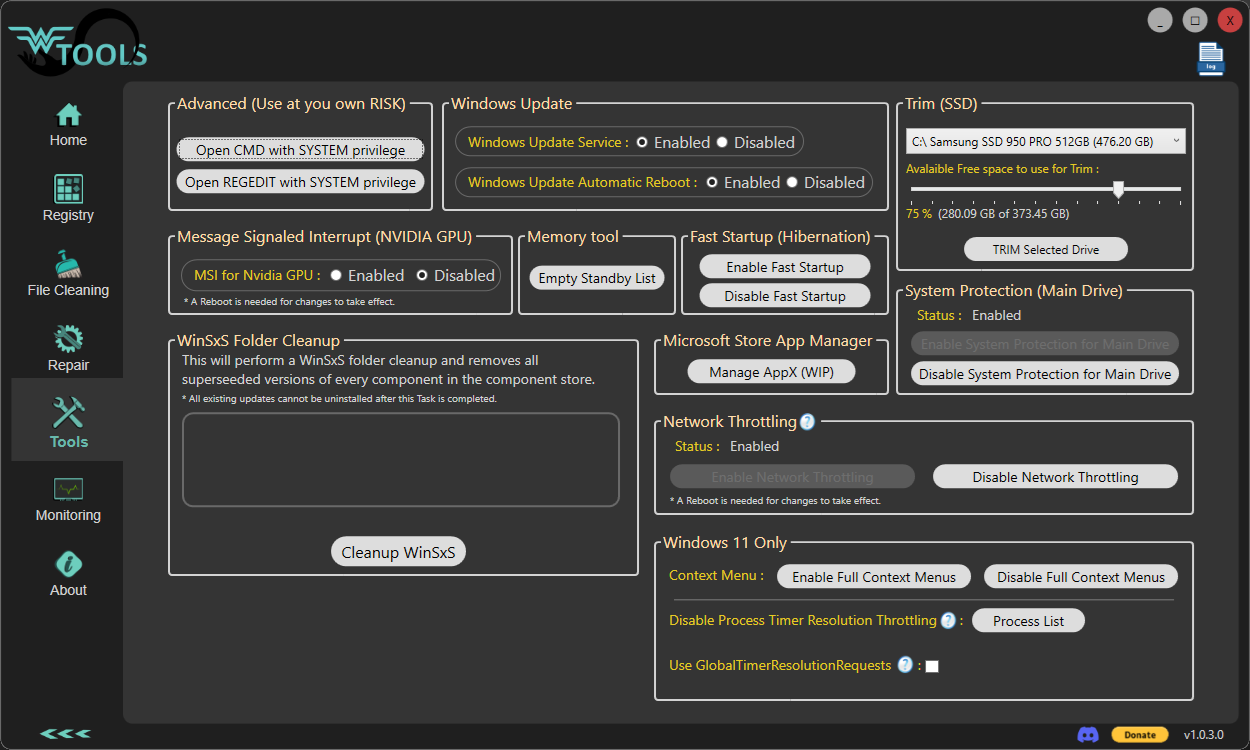Collapse the sidebar with bottom arrows
This screenshot has width=1250, height=750.
(64, 733)
